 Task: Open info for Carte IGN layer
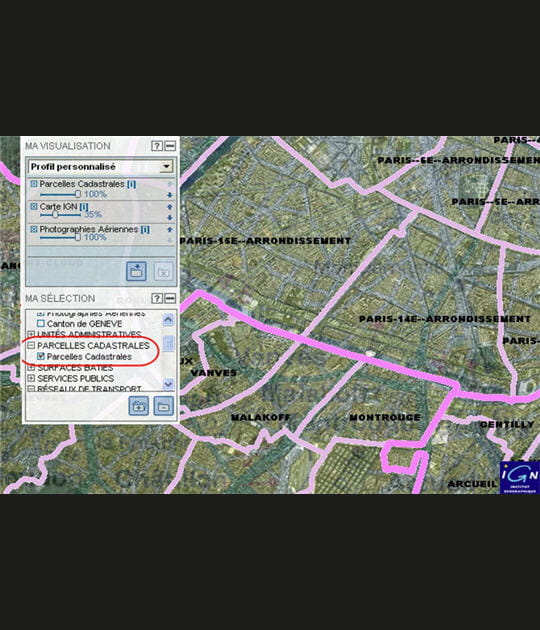pyautogui.click(x=84, y=207)
